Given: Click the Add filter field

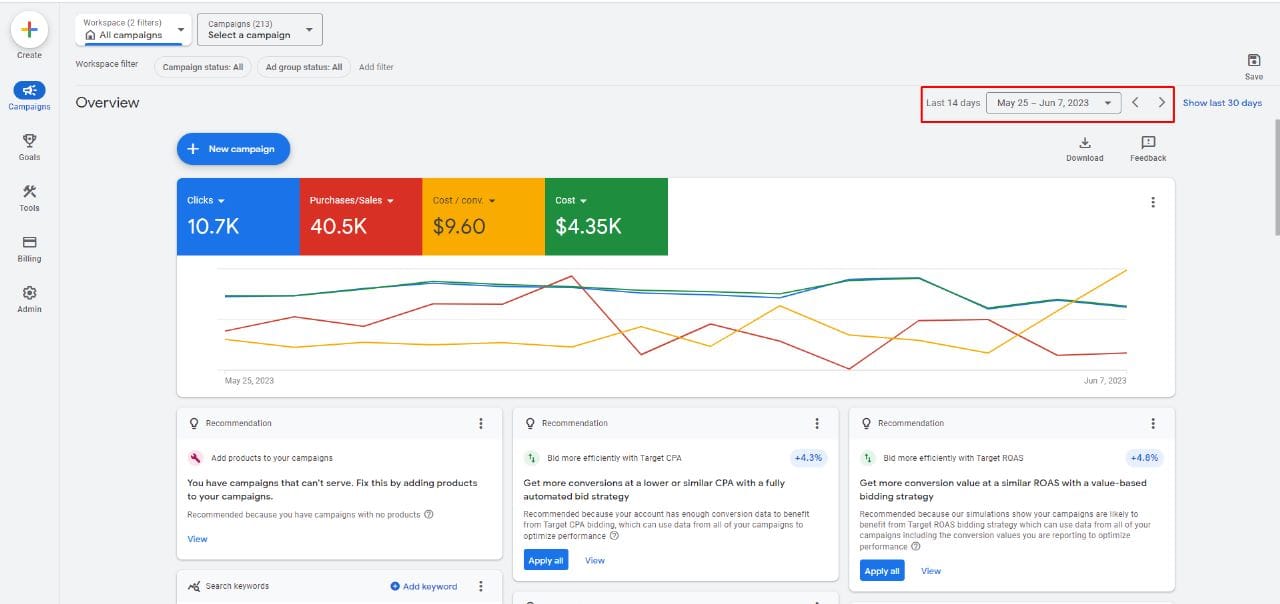Looking at the screenshot, I should click(376, 67).
